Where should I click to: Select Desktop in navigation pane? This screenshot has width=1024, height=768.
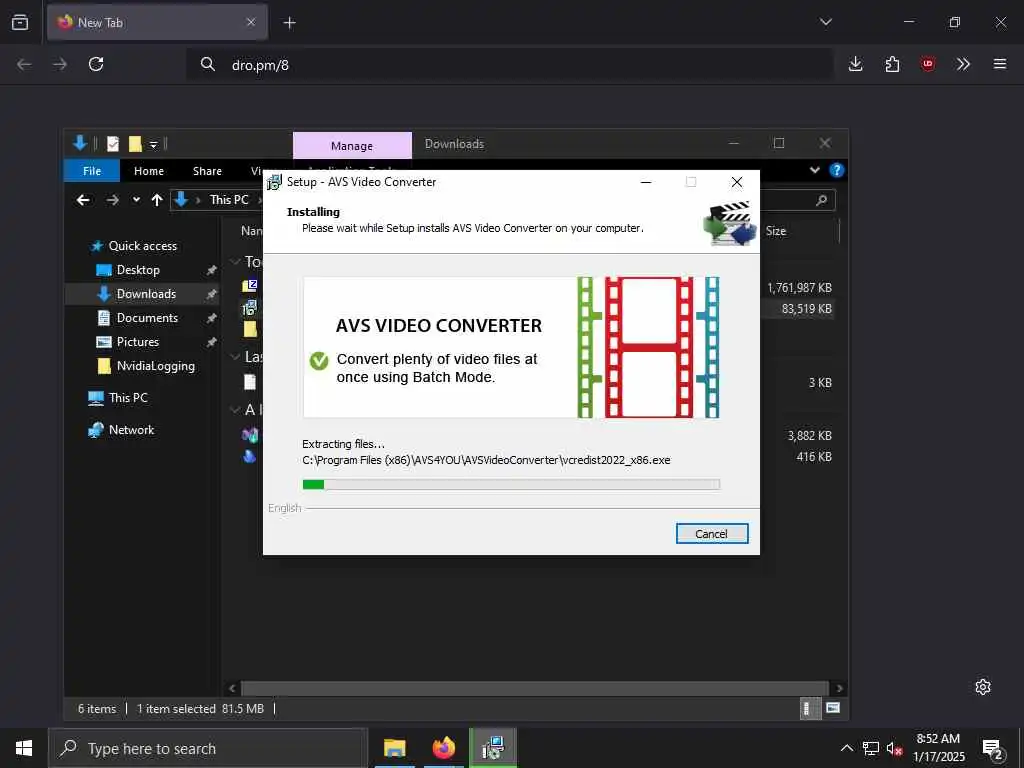(x=138, y=270)
